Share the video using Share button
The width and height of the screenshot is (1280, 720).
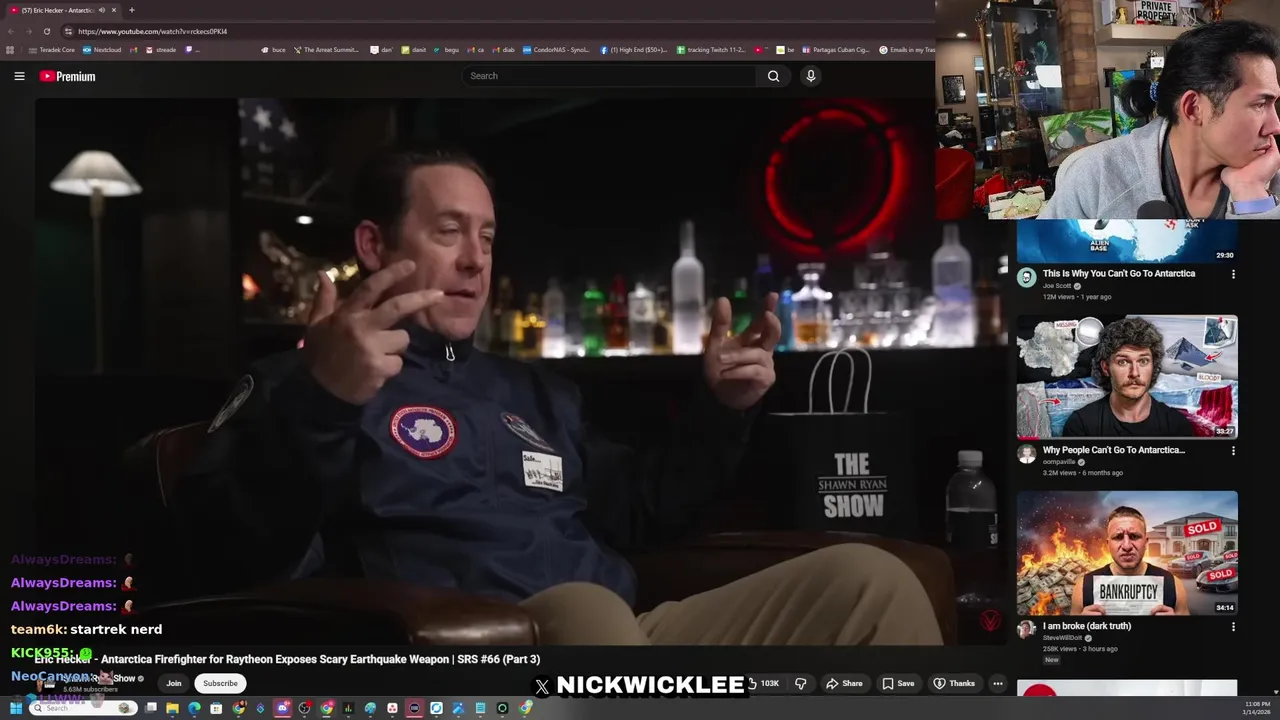844,683
